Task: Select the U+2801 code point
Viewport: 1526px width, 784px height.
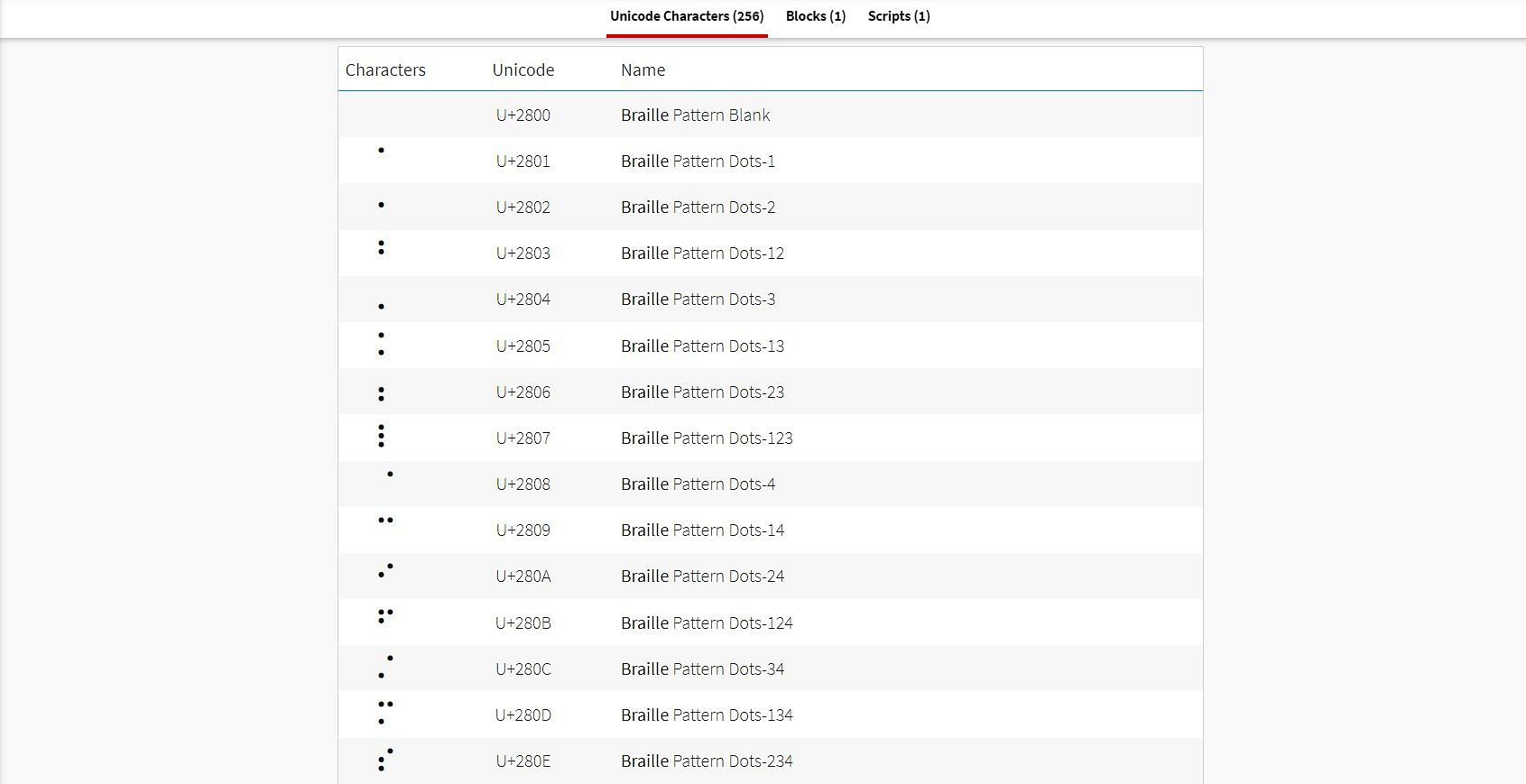Action: 523,161
